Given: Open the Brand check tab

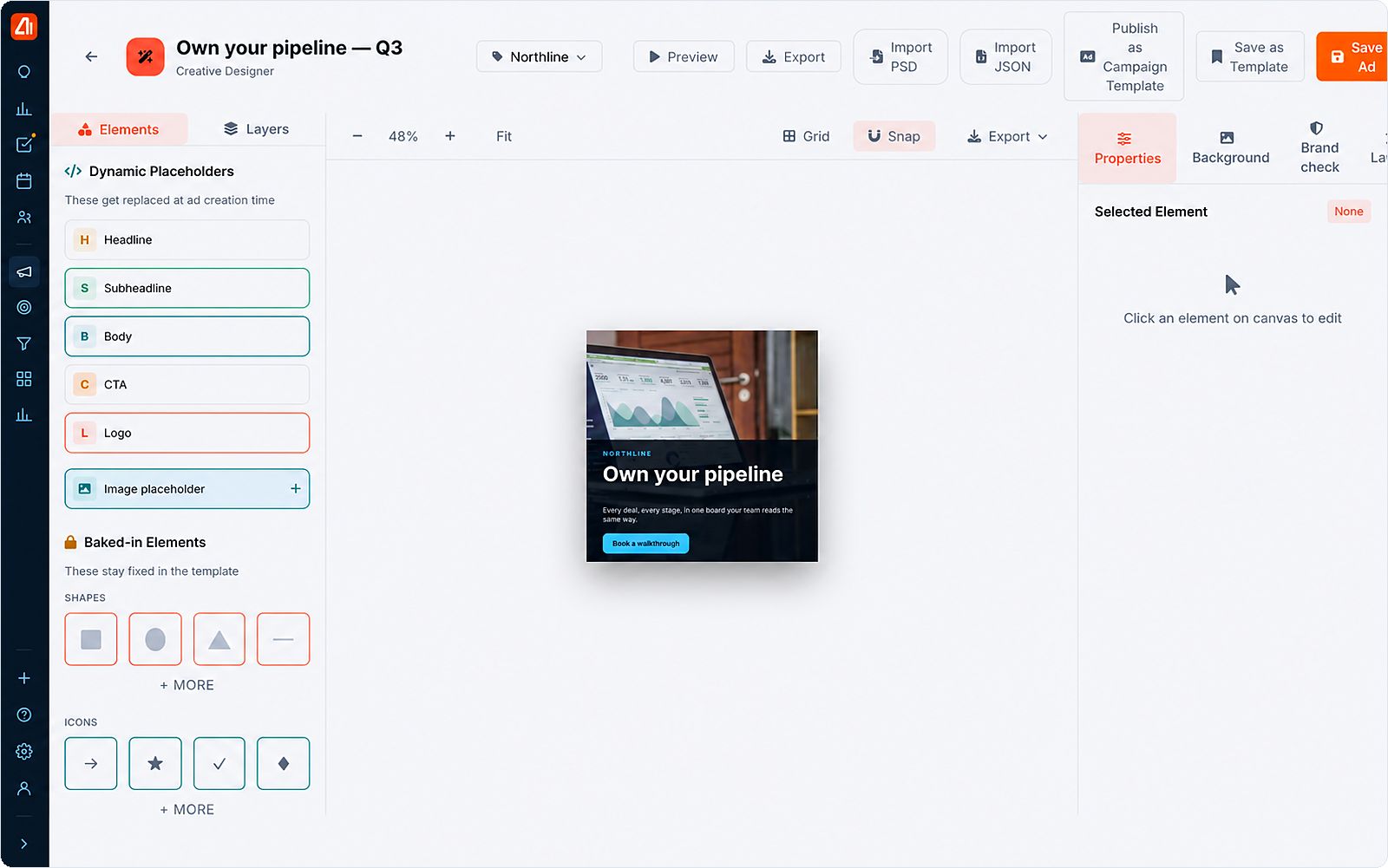Looking at the screenshot, I should (1319, 148).
